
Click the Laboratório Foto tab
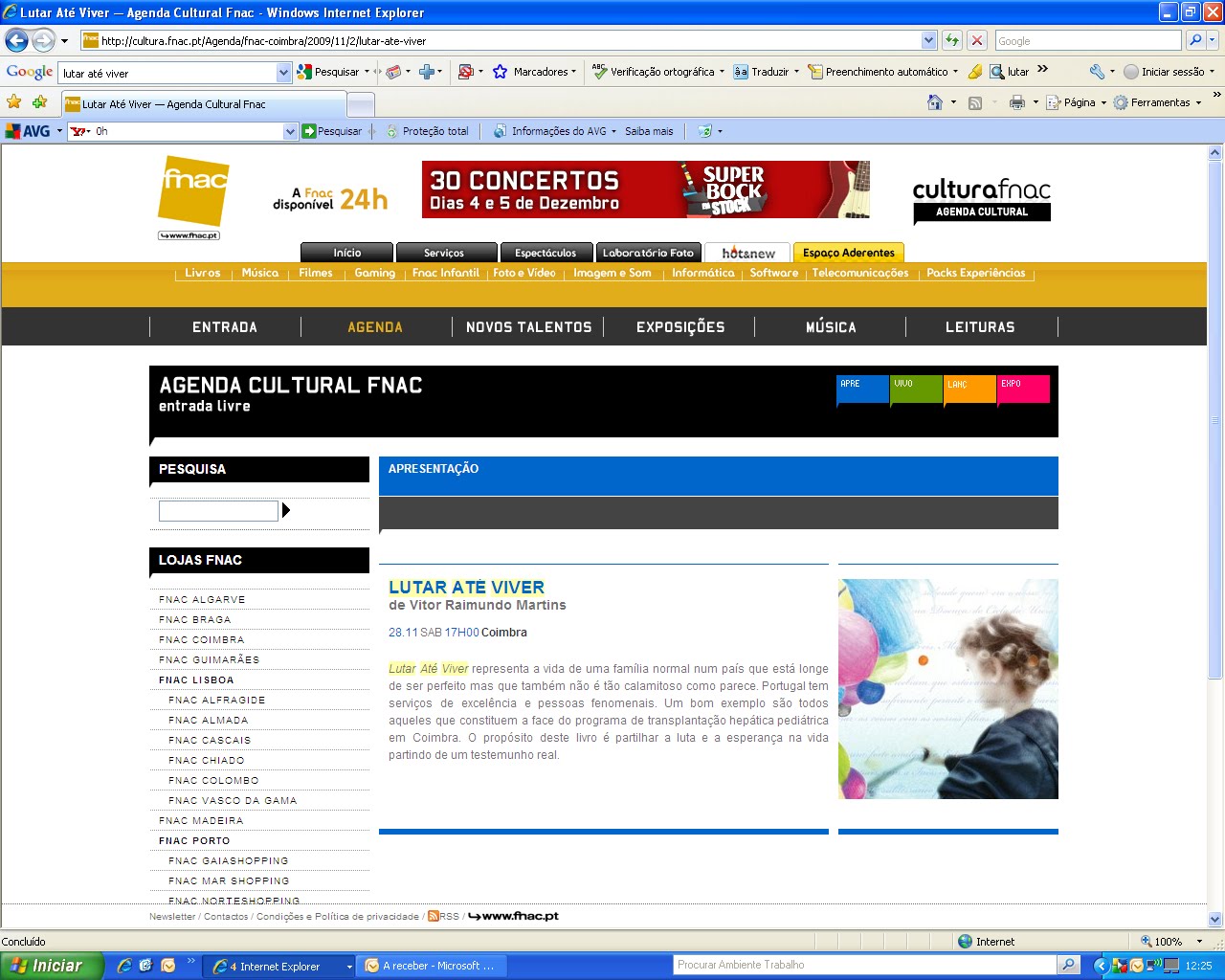[648, 253]
